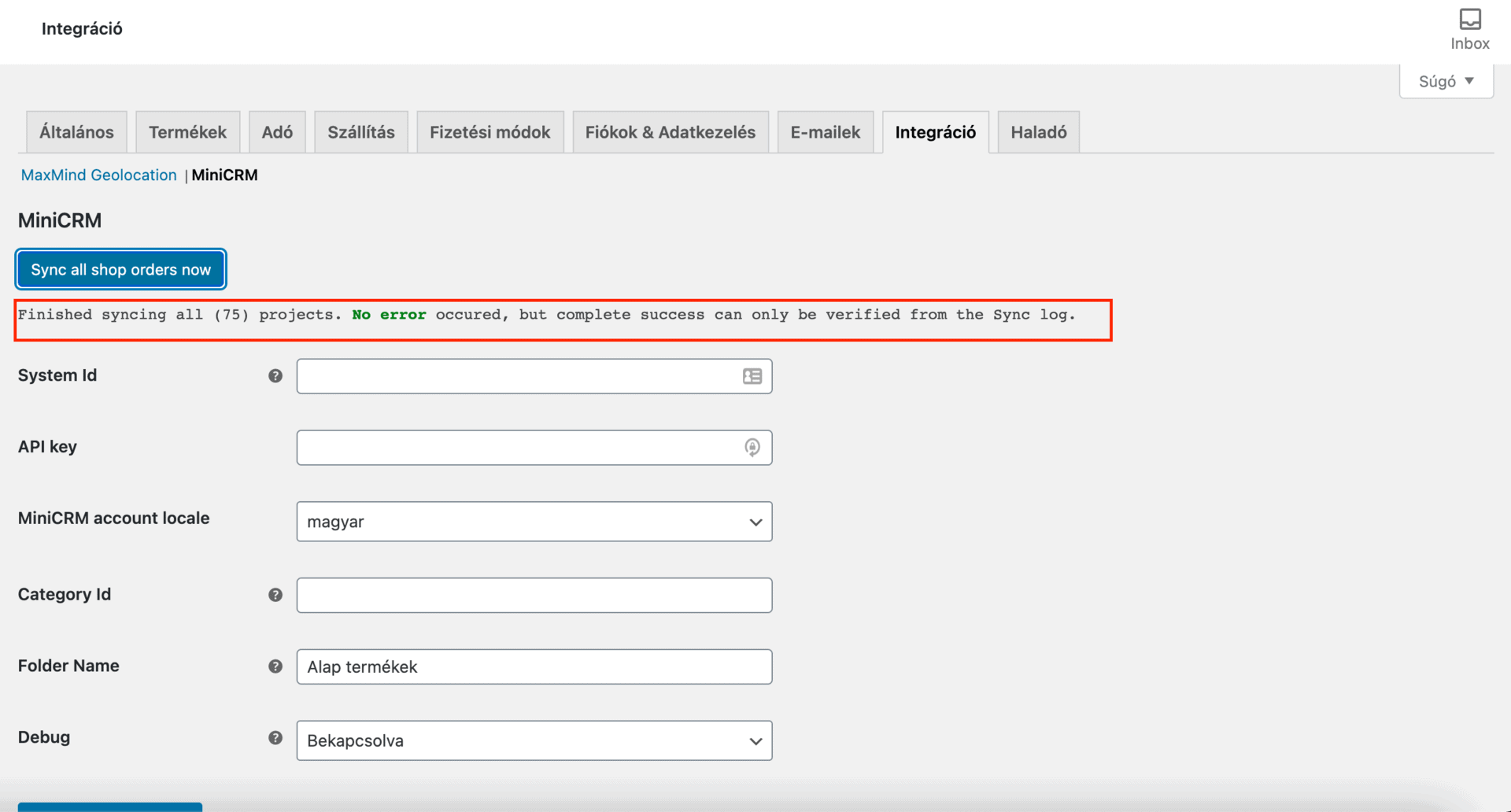Click the Category Id help icon

275,595
